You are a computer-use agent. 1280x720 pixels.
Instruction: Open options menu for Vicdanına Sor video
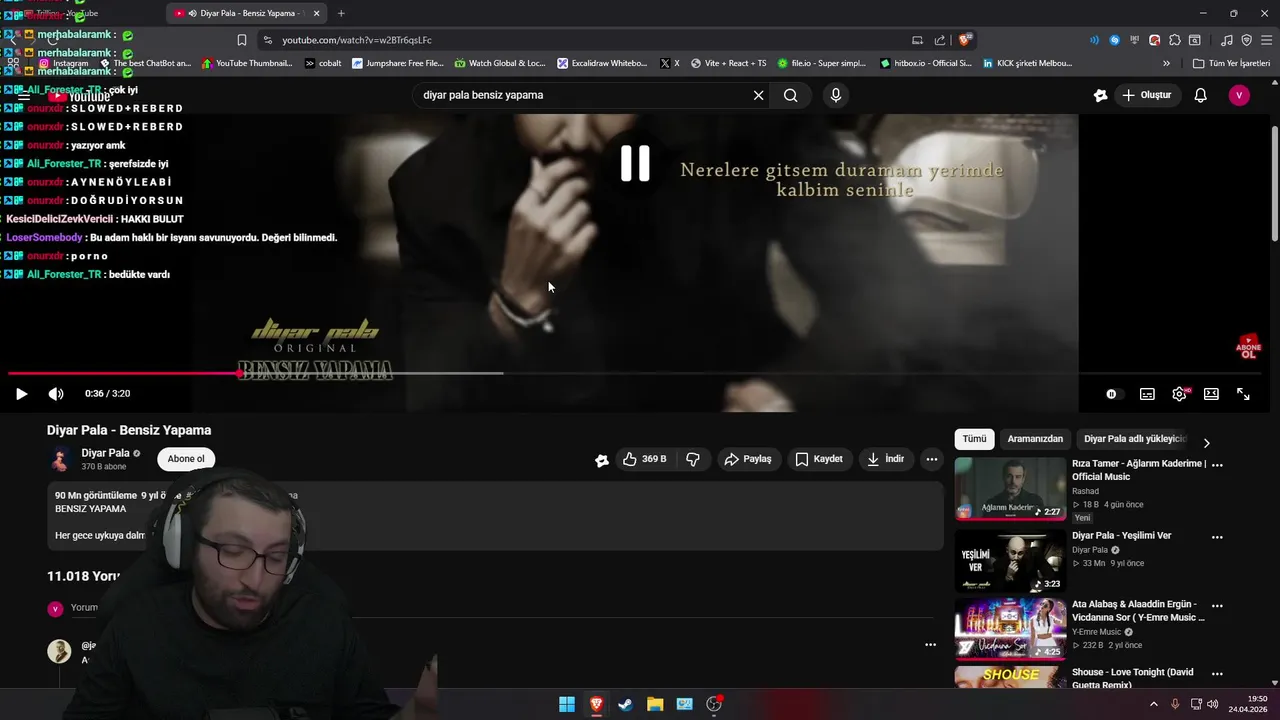point(1217,606)
